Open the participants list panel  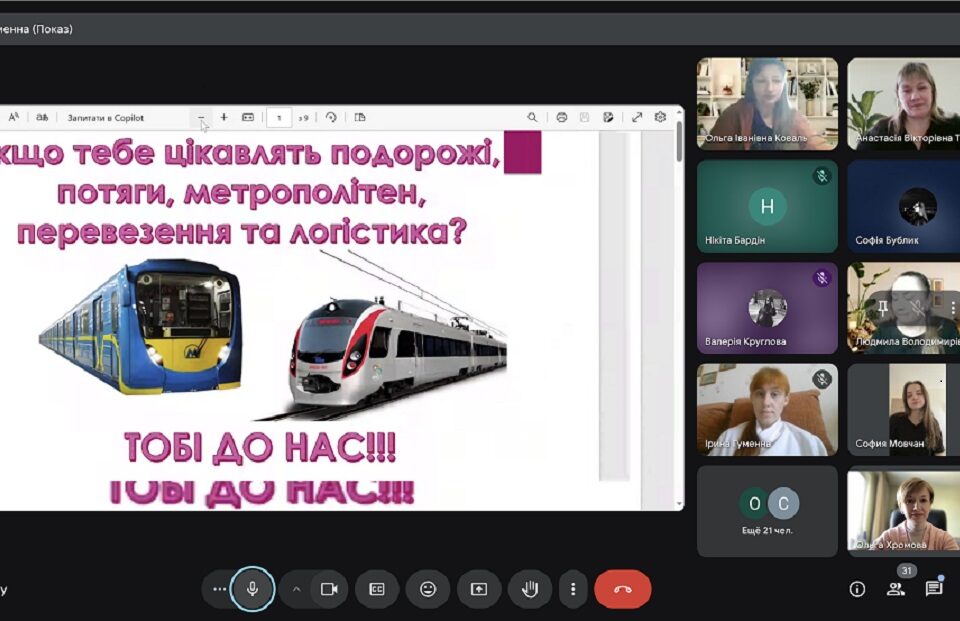(895, 589)
